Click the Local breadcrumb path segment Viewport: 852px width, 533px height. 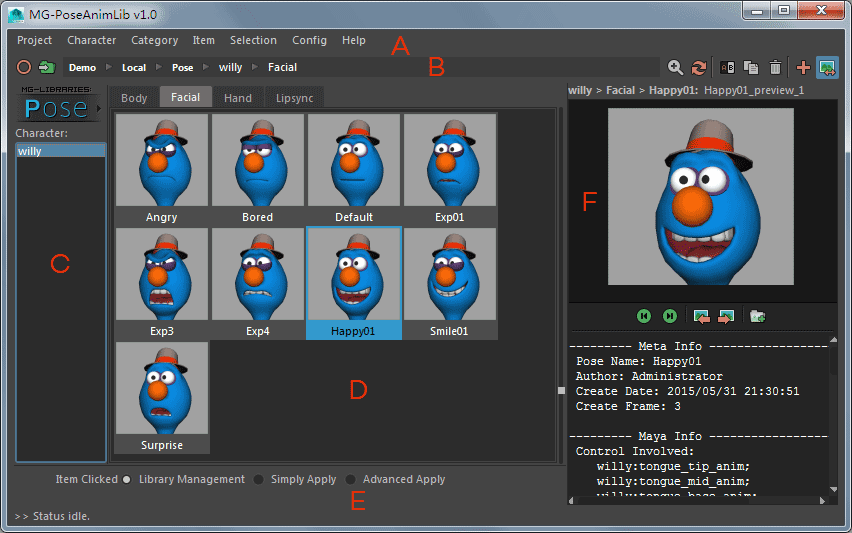tap(133, 68)
